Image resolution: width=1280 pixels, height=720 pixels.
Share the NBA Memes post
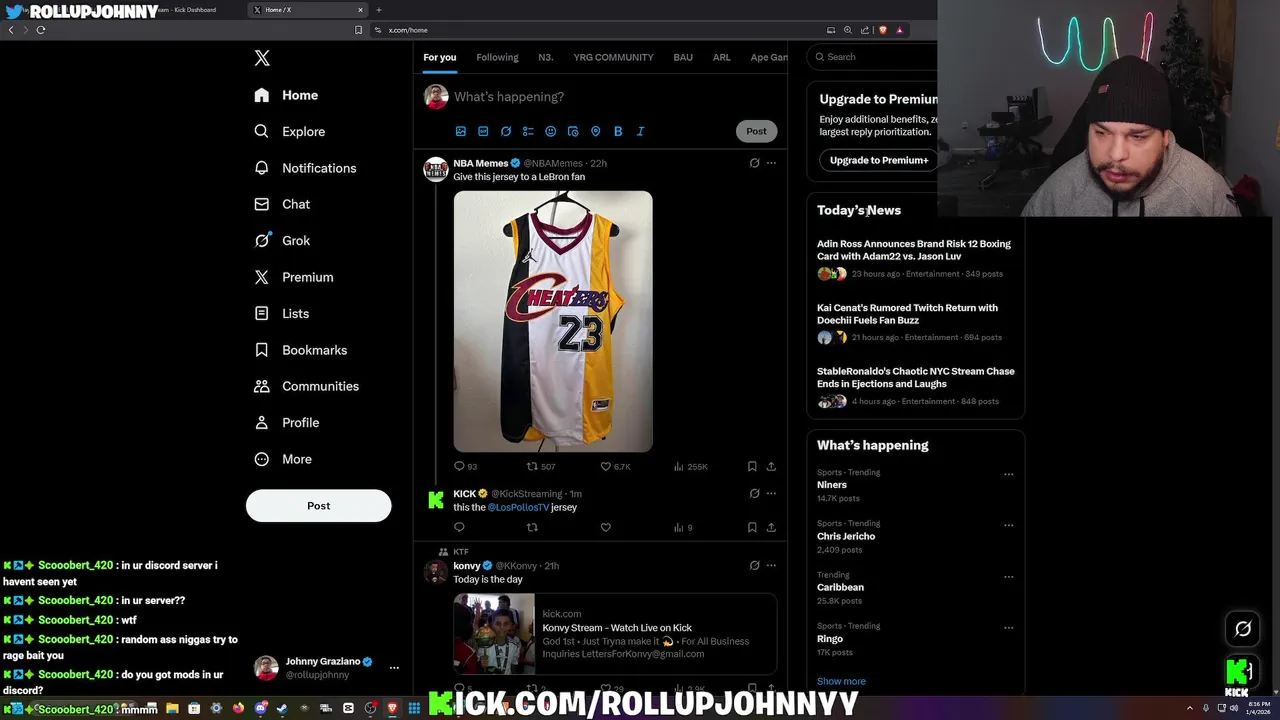point(771,466)
